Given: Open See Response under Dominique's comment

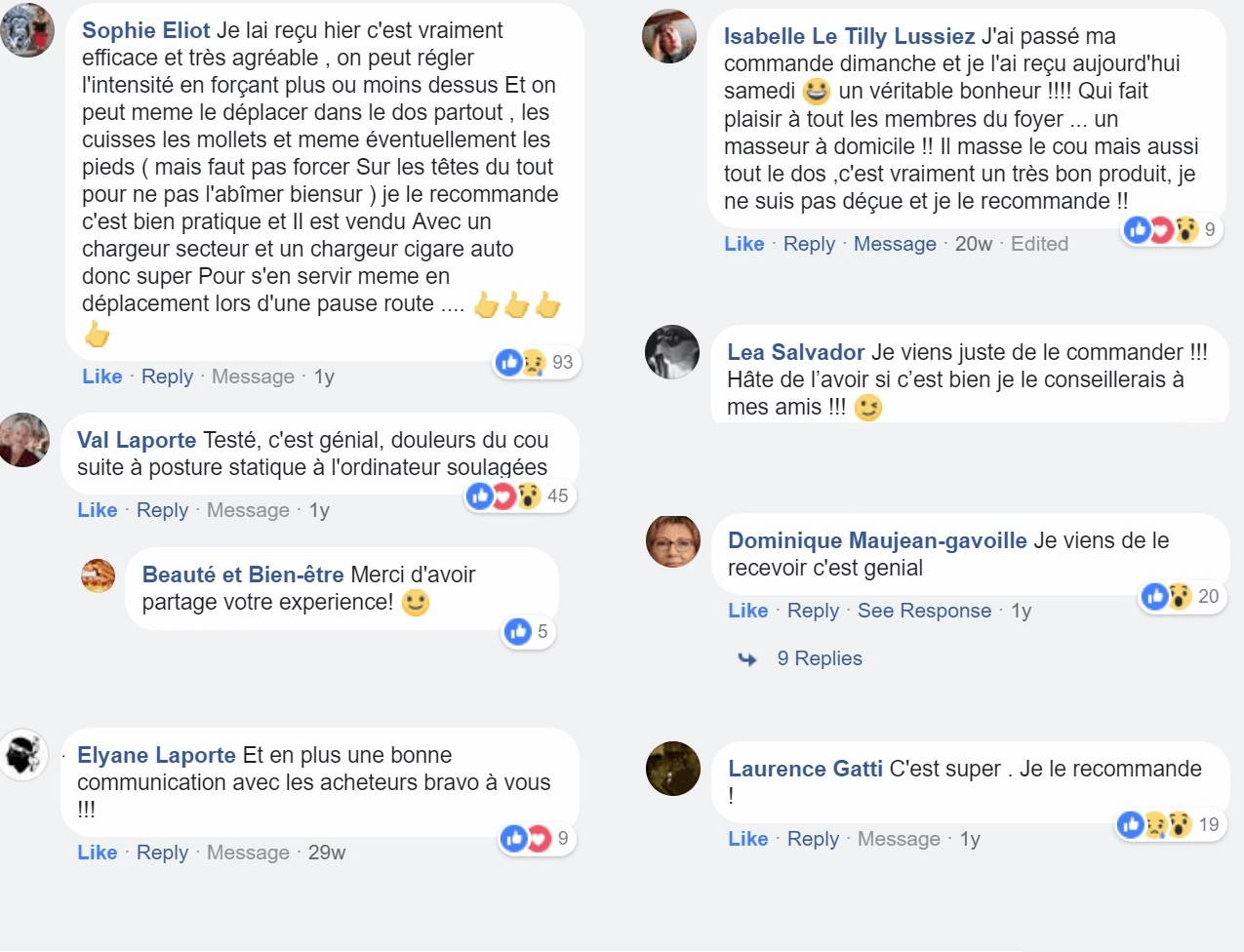Looking at the screenshot, I should click(924, 611).
